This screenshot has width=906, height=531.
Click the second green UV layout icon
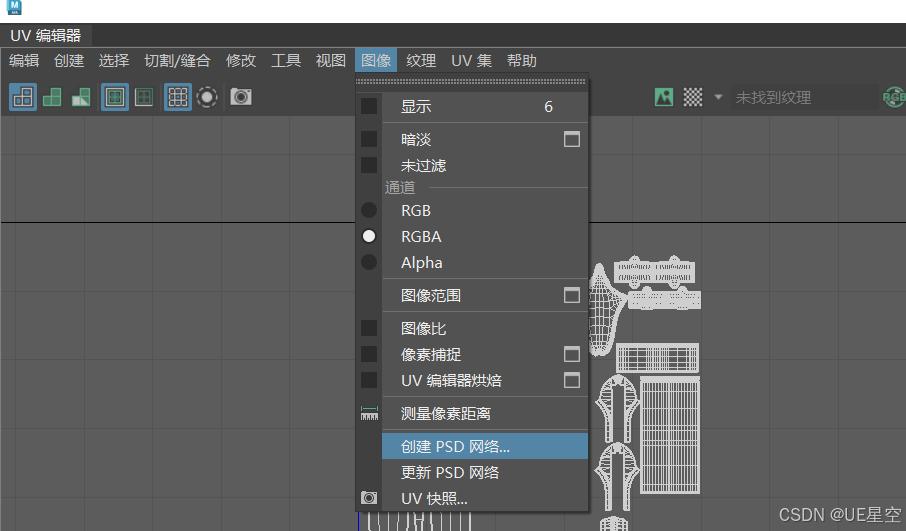click(52, 97)
